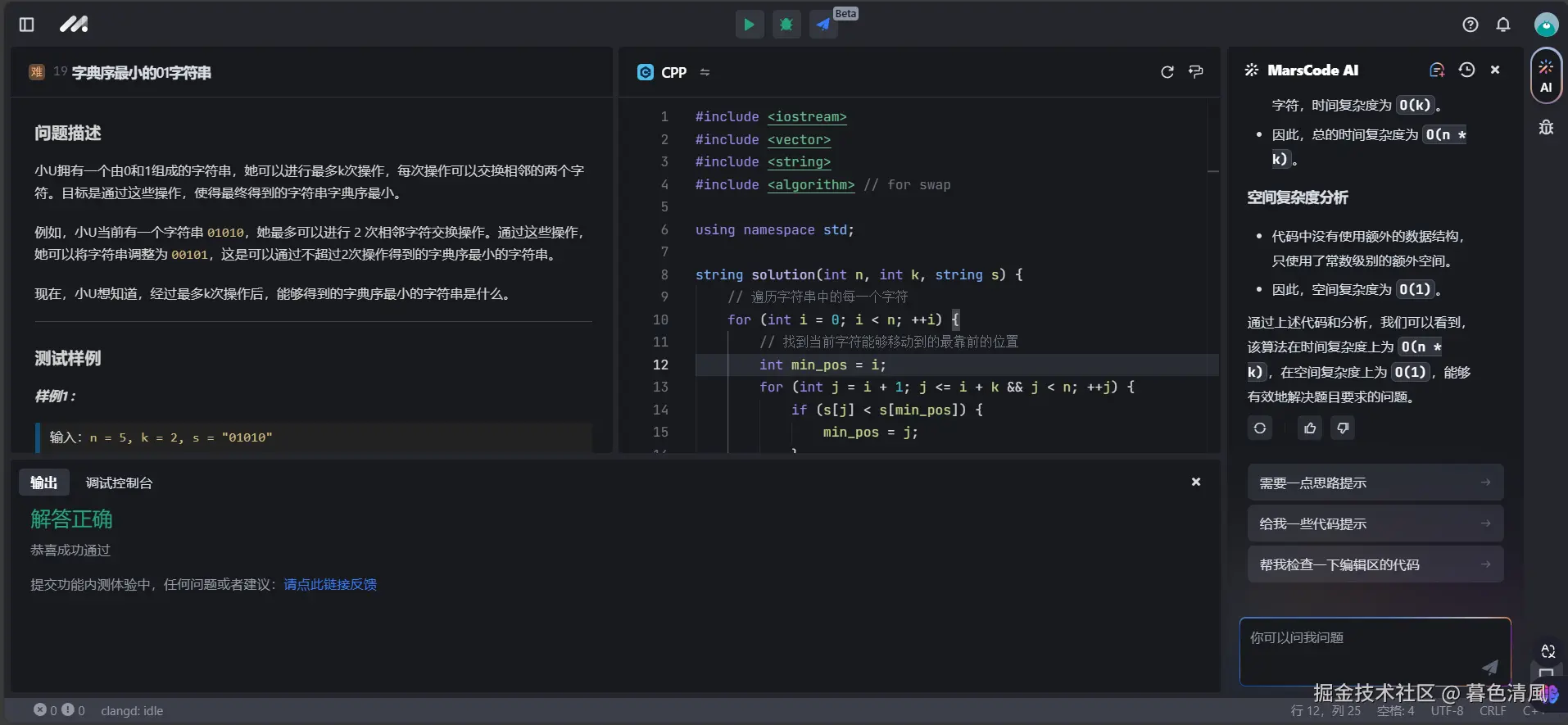Reset code with the refresh icon

tap(1167, 72)
